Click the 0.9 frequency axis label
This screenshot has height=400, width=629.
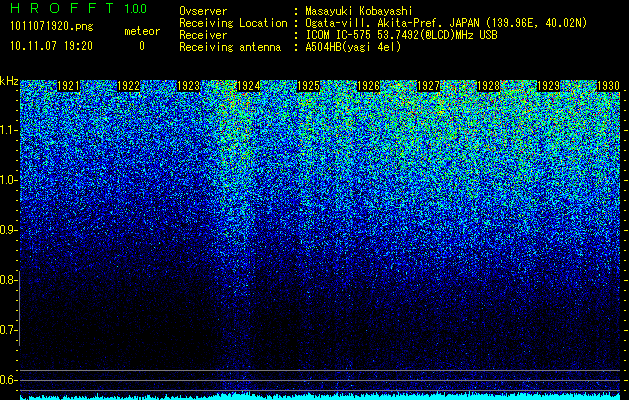pos(8,230)
